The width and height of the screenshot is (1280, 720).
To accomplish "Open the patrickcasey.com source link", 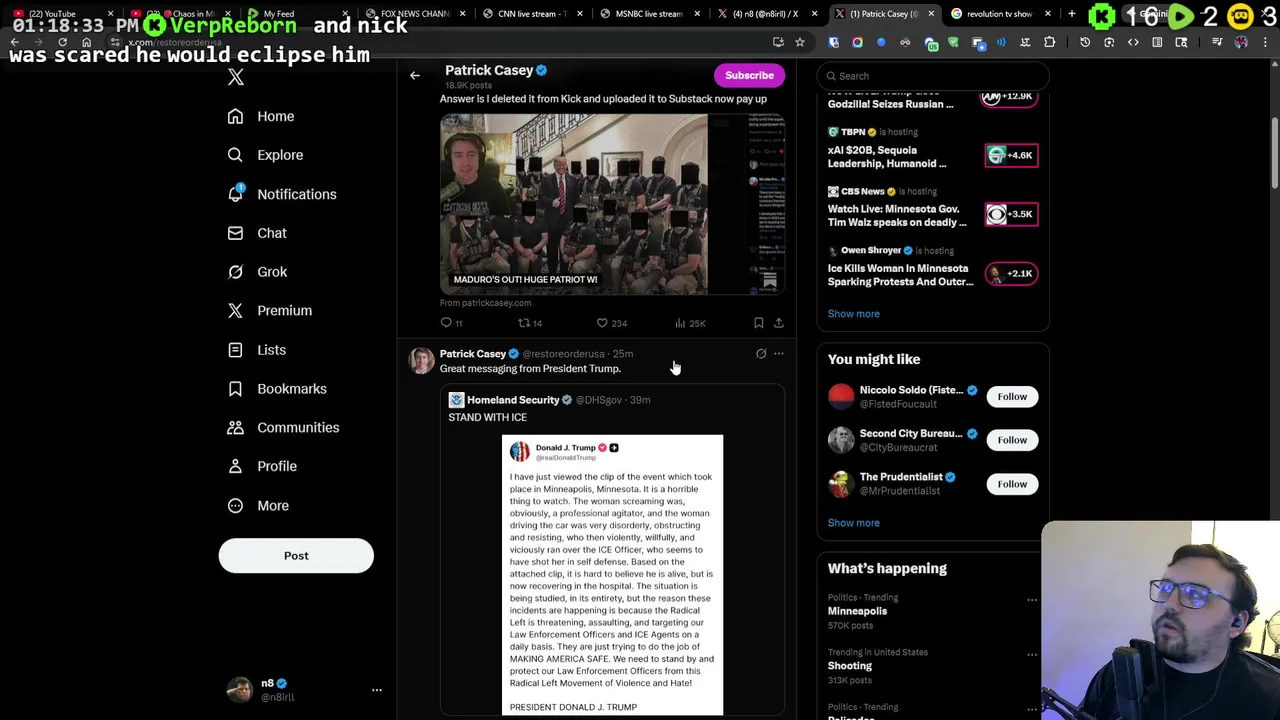I will pyautogui.click(x=486, y=303).
